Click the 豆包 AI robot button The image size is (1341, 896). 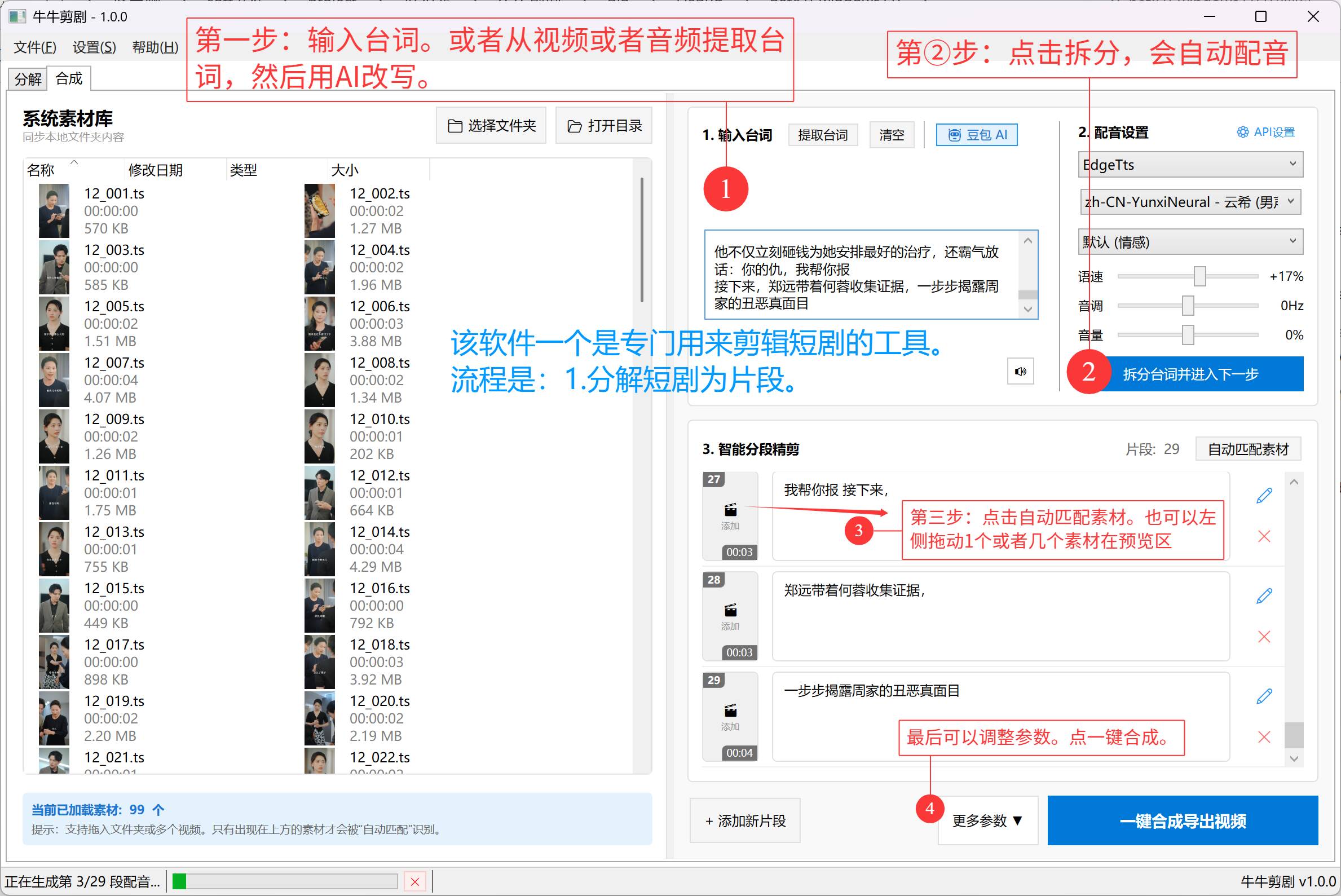coord(976,135)
